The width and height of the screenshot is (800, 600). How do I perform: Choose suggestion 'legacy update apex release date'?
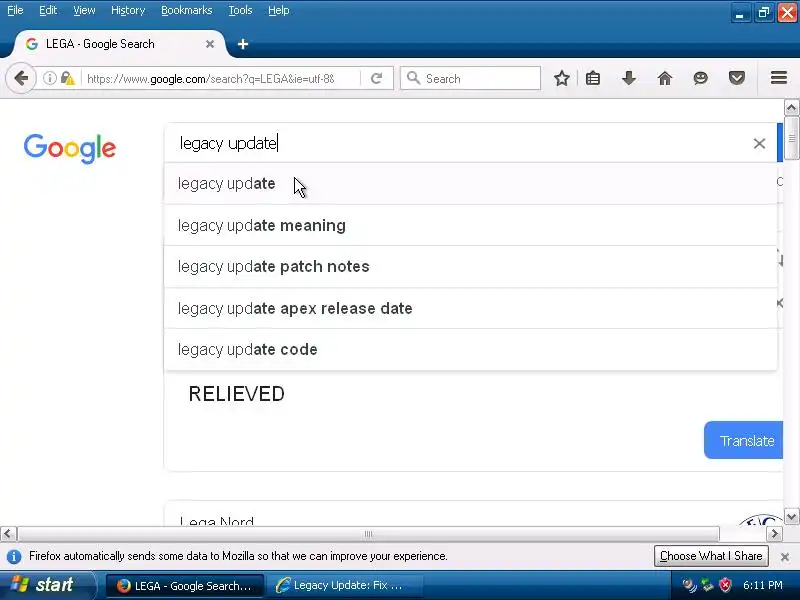[x=470, y=309]
